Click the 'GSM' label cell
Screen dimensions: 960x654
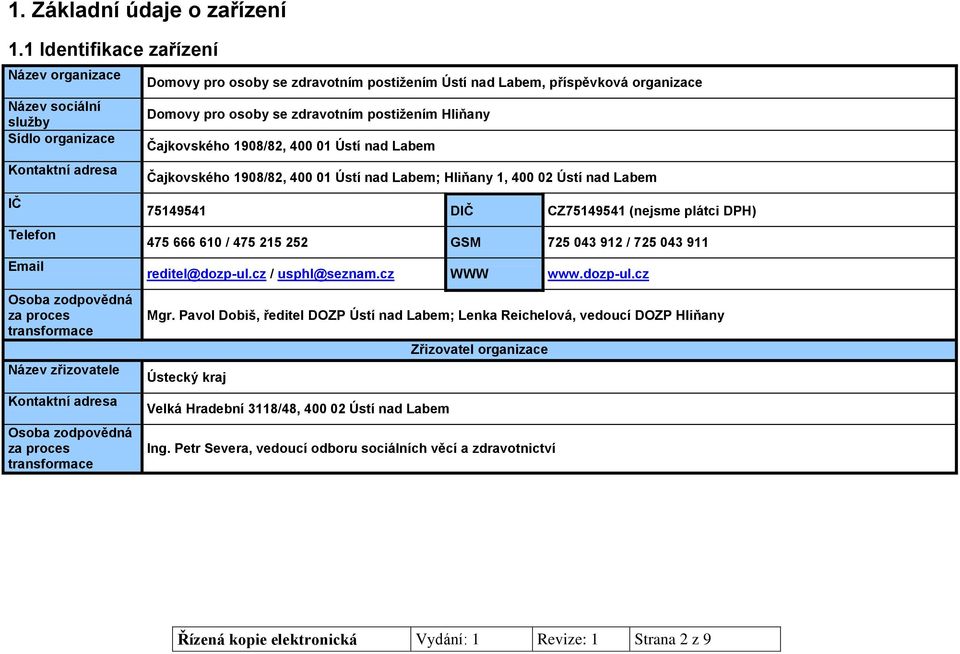point(494,242)
